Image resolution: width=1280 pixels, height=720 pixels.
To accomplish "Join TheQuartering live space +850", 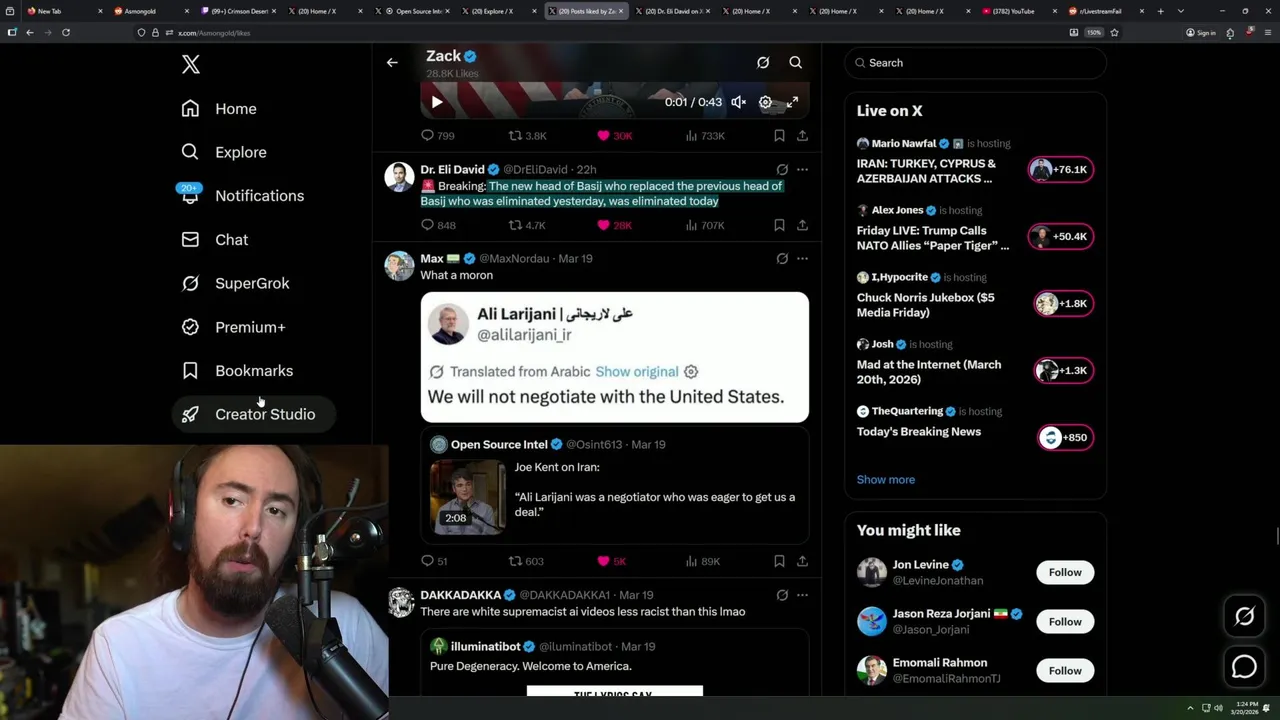I will [x=1066, y=438].
